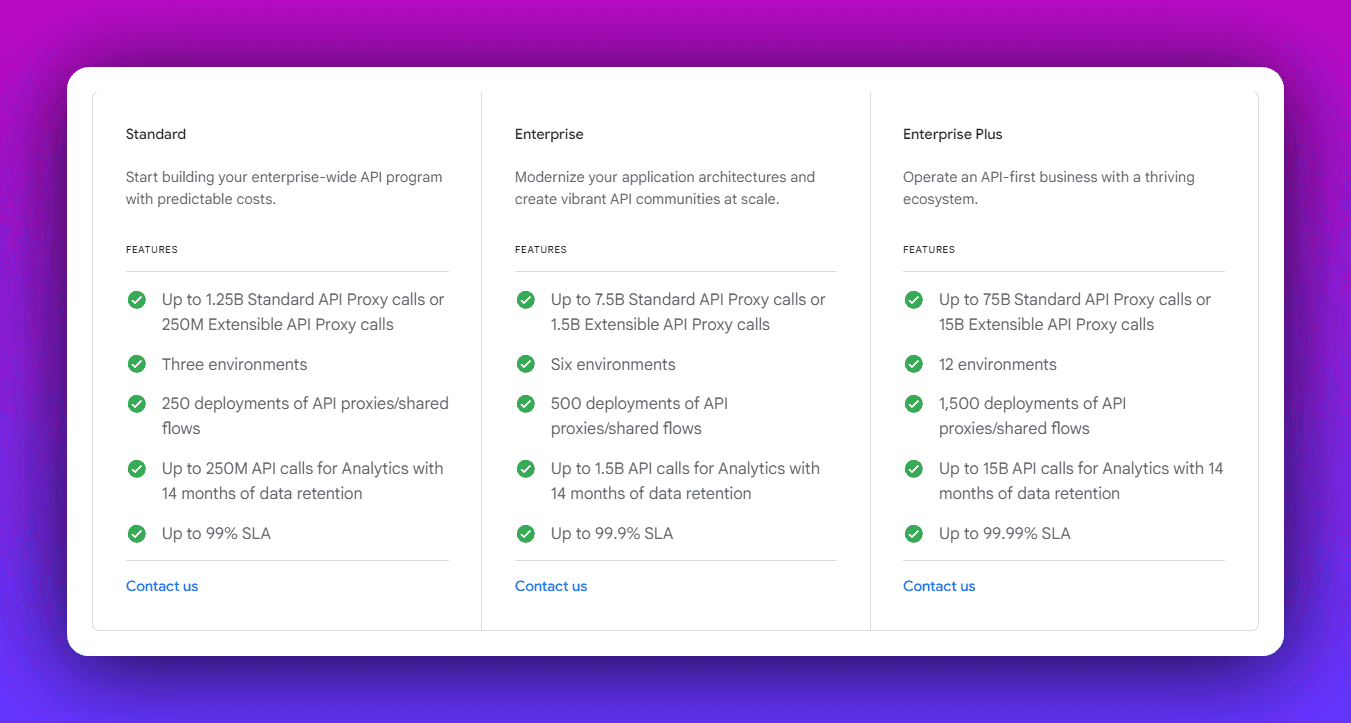Viewport: 1351px width, 723px height.
Task: Click check icon beside Up to 99% SLA
Action: [137, 534]
